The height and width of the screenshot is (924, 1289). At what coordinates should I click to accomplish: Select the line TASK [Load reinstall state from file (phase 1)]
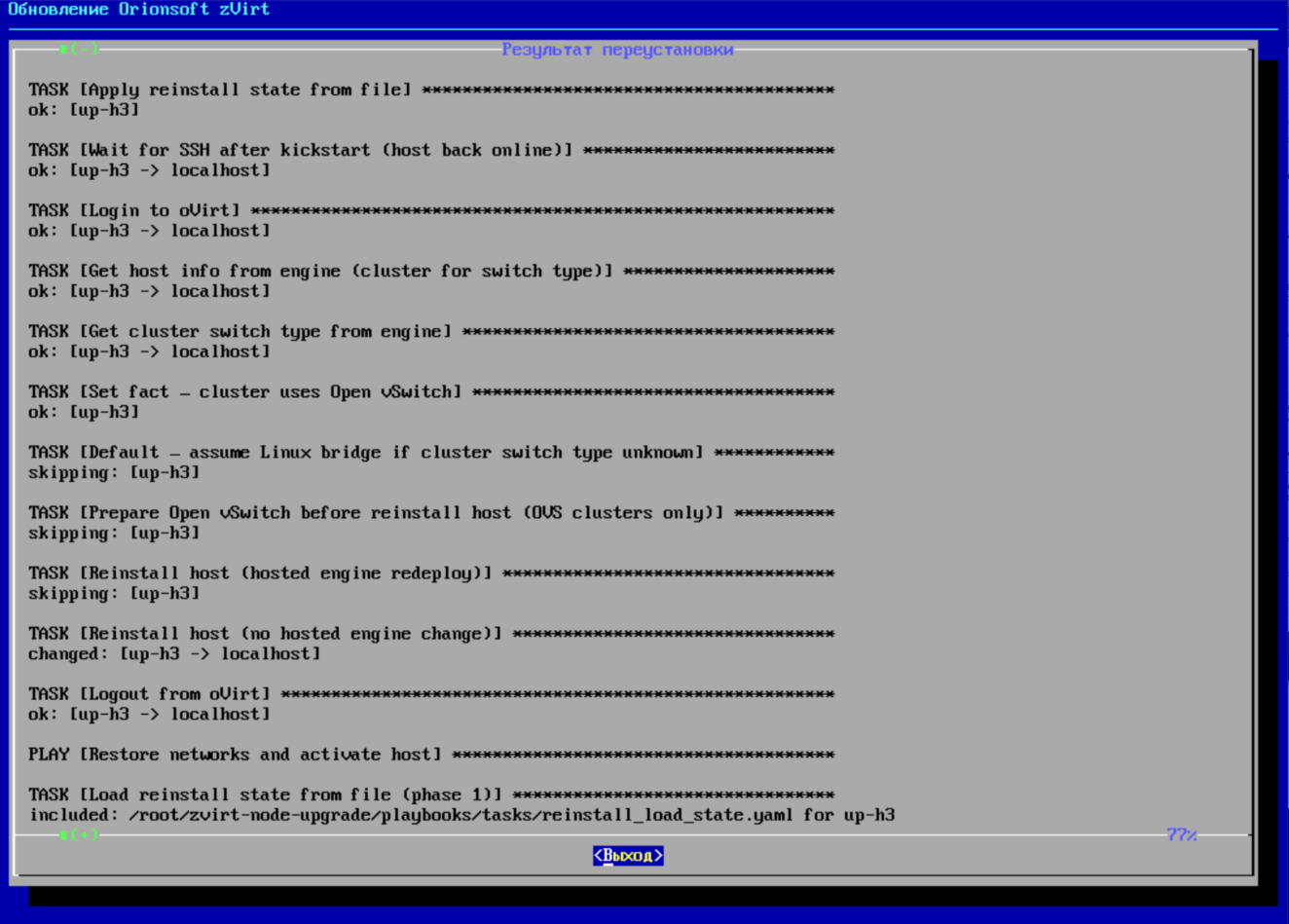pyautogui.click(x=431, y=795)
